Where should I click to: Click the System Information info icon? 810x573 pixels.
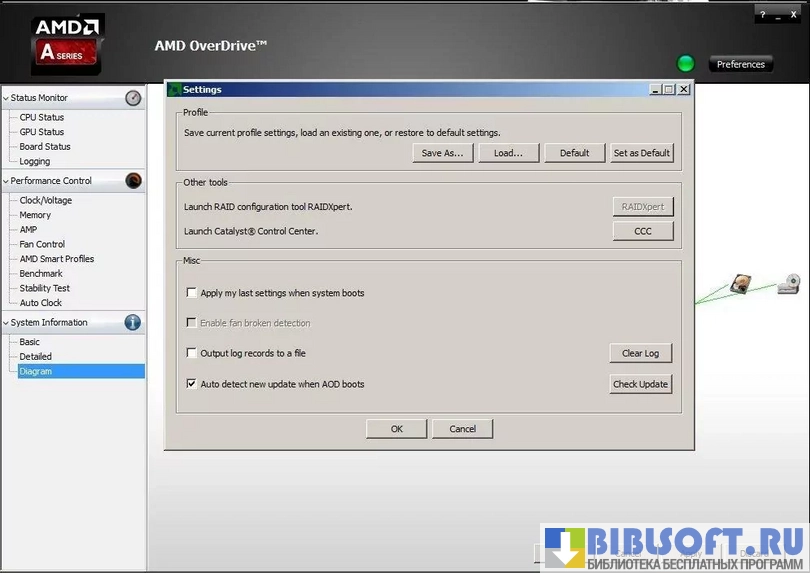(133, 323)
